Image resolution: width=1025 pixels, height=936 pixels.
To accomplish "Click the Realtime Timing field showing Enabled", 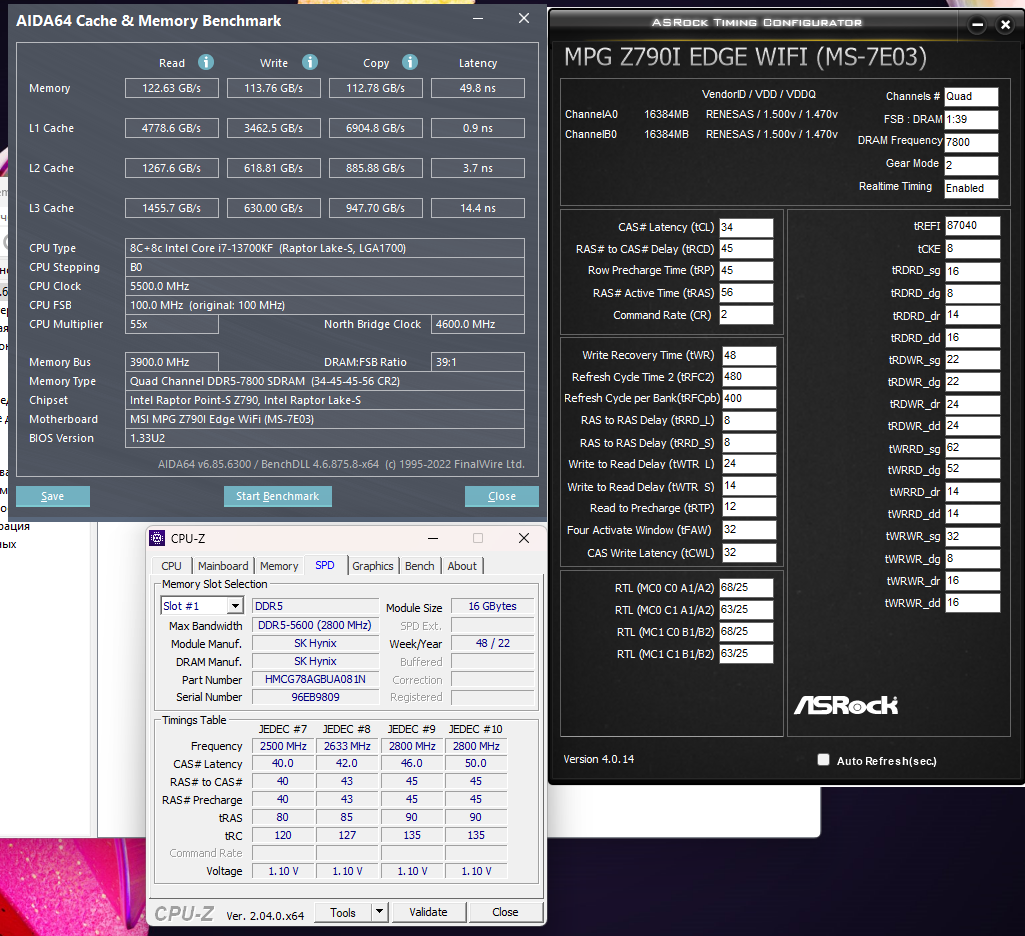I will (x=971, y=188).
